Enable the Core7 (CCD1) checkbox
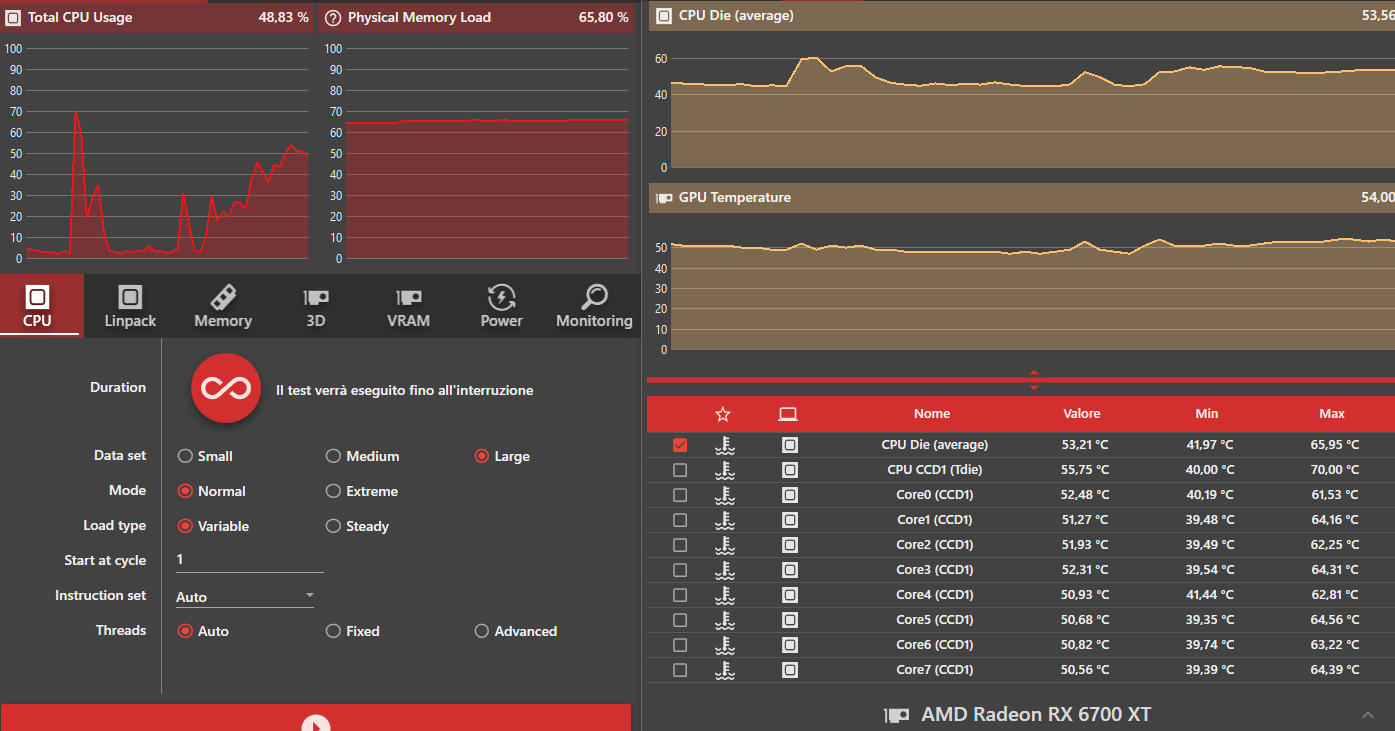 [680, 670]
